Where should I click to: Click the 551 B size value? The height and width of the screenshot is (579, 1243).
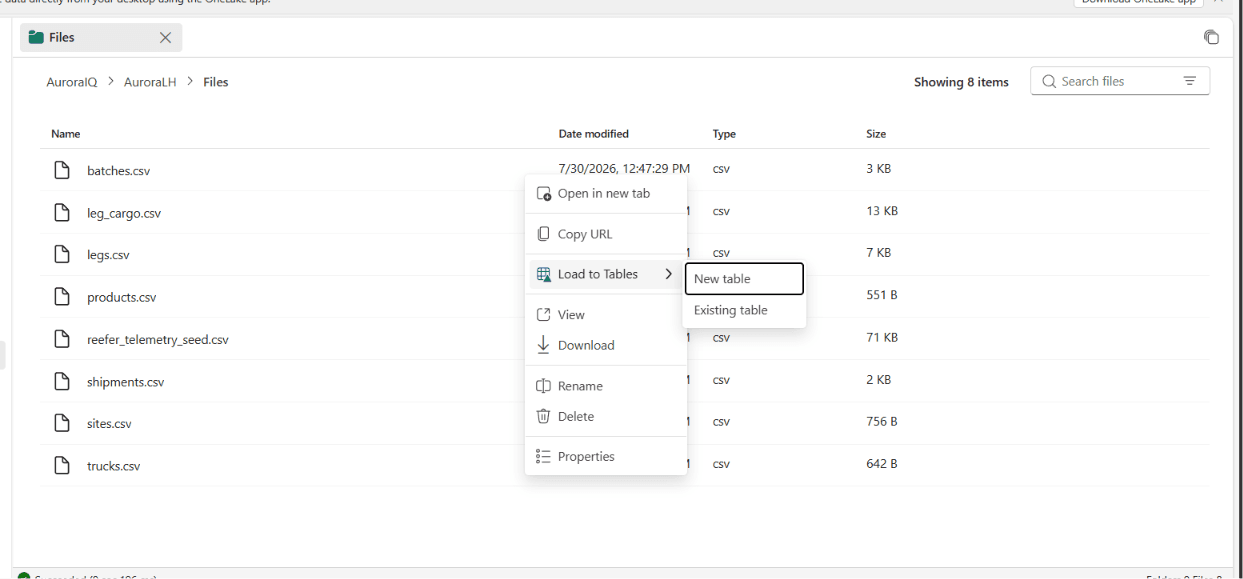[882, 295]
